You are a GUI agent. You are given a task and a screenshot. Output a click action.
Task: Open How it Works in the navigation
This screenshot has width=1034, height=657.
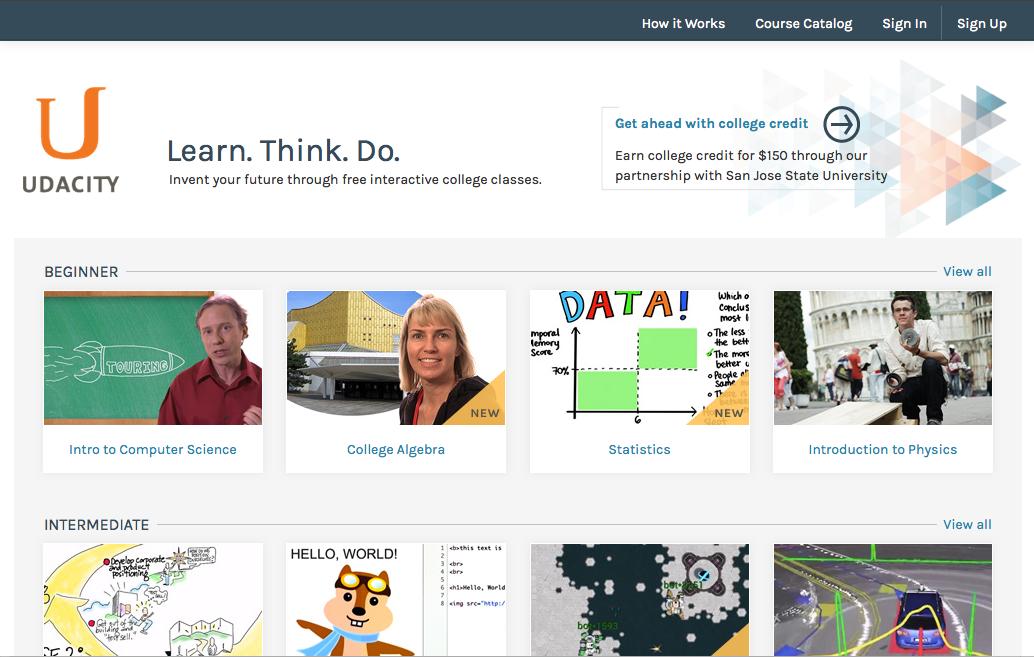(683, 23)
